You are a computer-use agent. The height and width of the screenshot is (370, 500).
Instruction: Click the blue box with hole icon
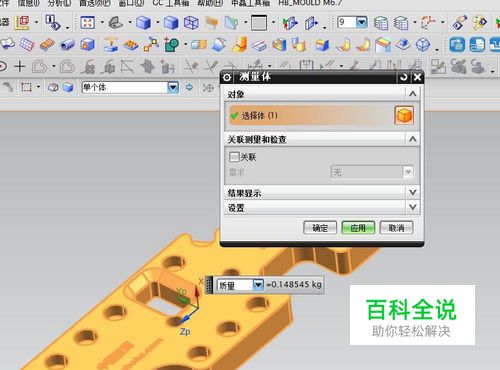pos(88,45)
